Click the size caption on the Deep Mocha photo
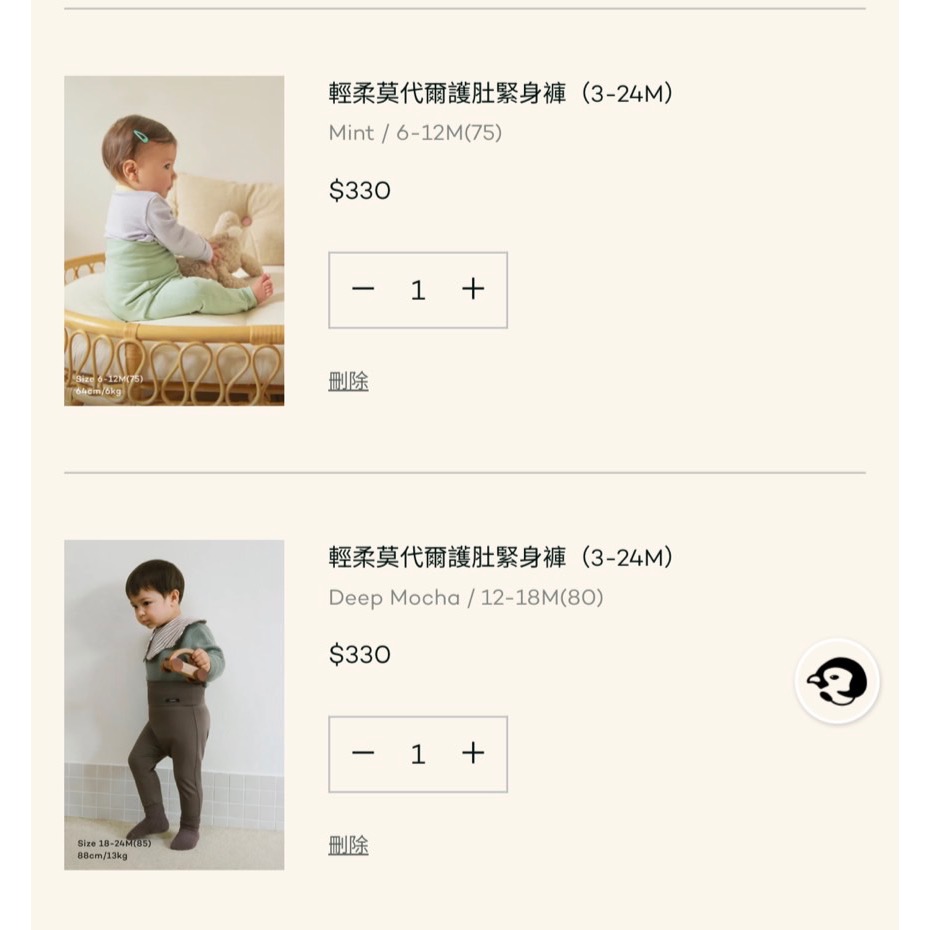Viewport: 930px width, 930px height. [x=114, y=849]
